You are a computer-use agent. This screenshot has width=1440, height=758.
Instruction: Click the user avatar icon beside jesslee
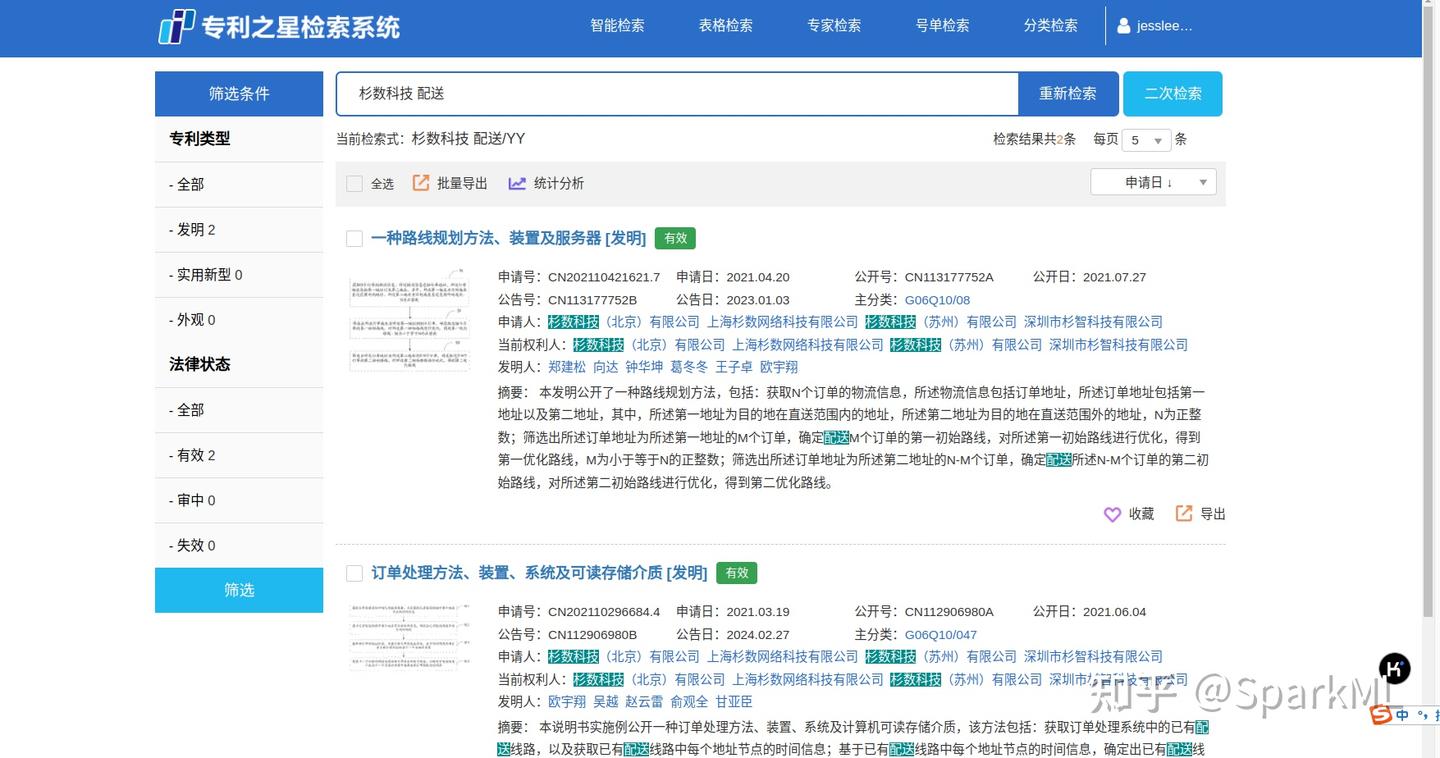click(x=1124, y=26)
